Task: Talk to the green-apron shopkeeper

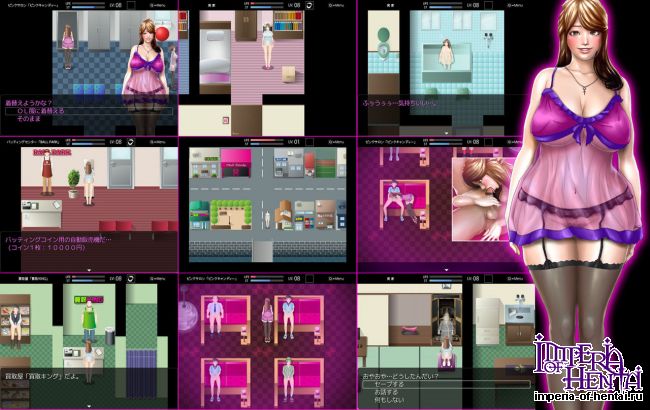Action: click(x=88, y=320)
